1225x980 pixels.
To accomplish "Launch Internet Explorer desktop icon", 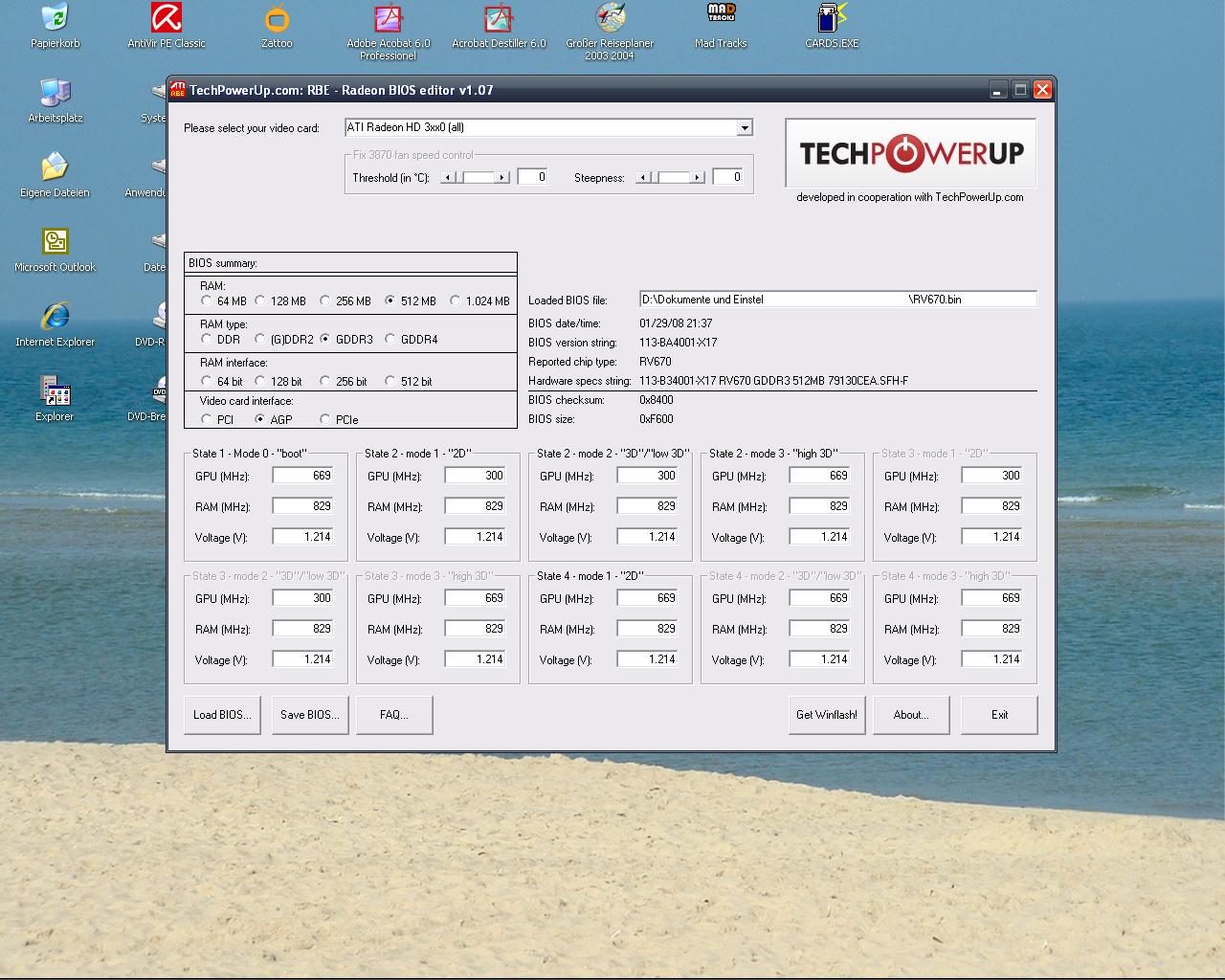I will [55, 324].
